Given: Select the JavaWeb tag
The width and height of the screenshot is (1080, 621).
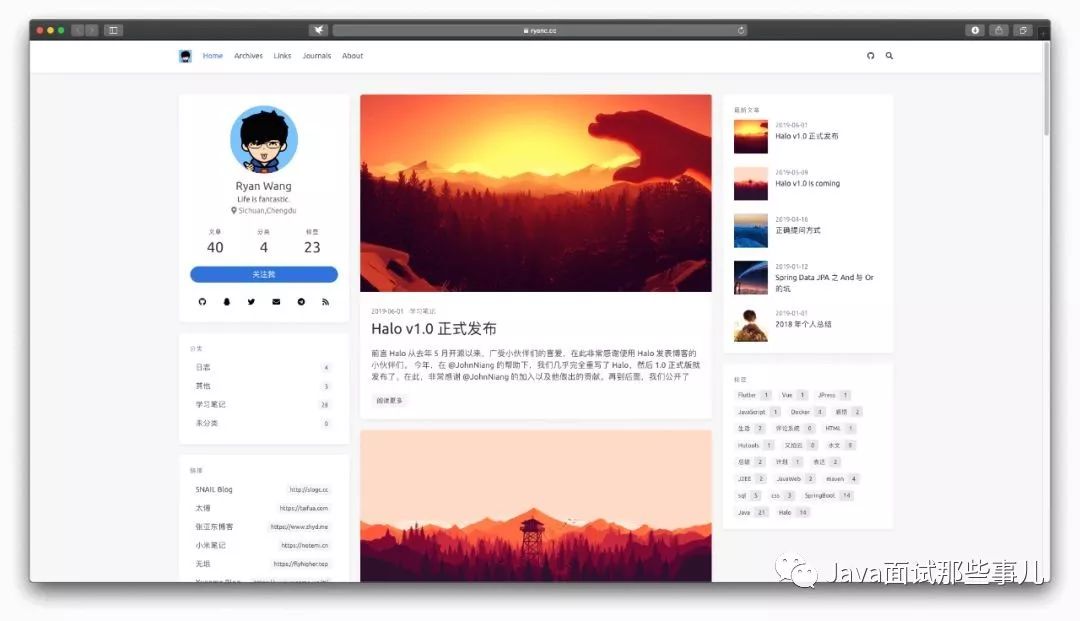Looking at the screenshot, I should 795,478.
